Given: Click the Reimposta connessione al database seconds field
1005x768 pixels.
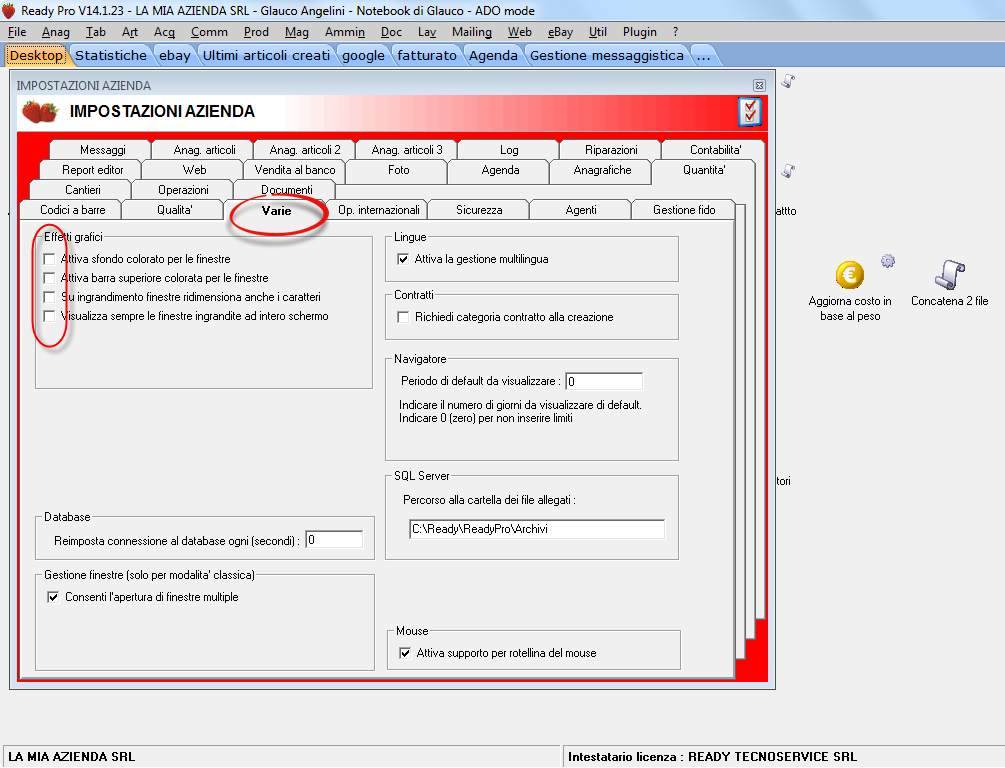Looking at the screenshot, I should (x=334, y=540).
